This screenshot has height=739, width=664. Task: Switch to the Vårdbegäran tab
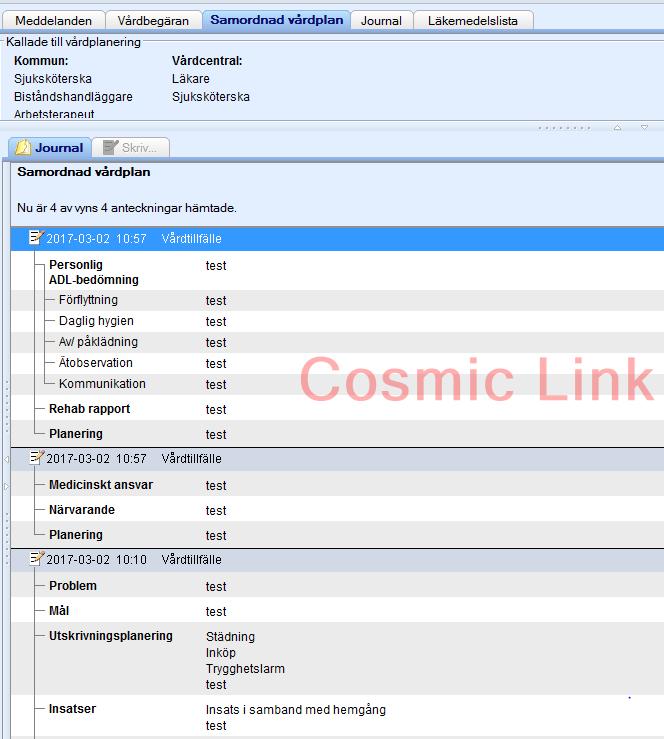(x=153, y=21)
